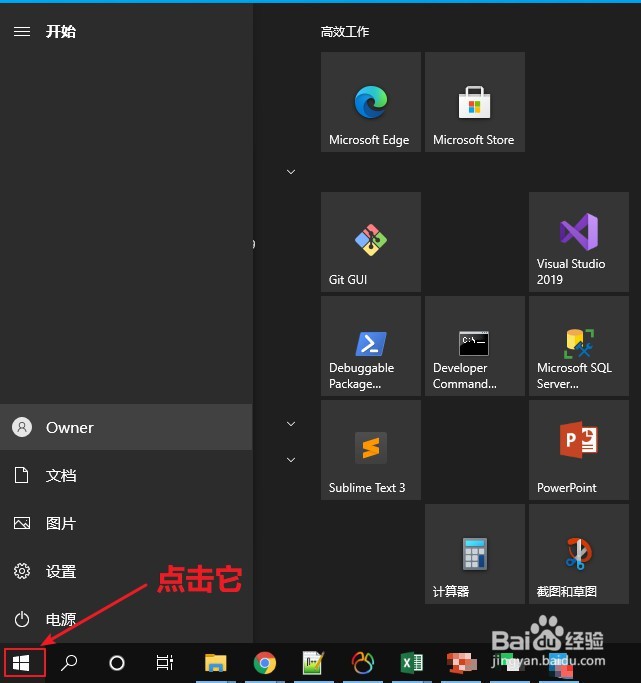The height and width of the screenshot is (683, 641).
Task: Expand the lowest chevron in app list
Action: coord(291,460)
